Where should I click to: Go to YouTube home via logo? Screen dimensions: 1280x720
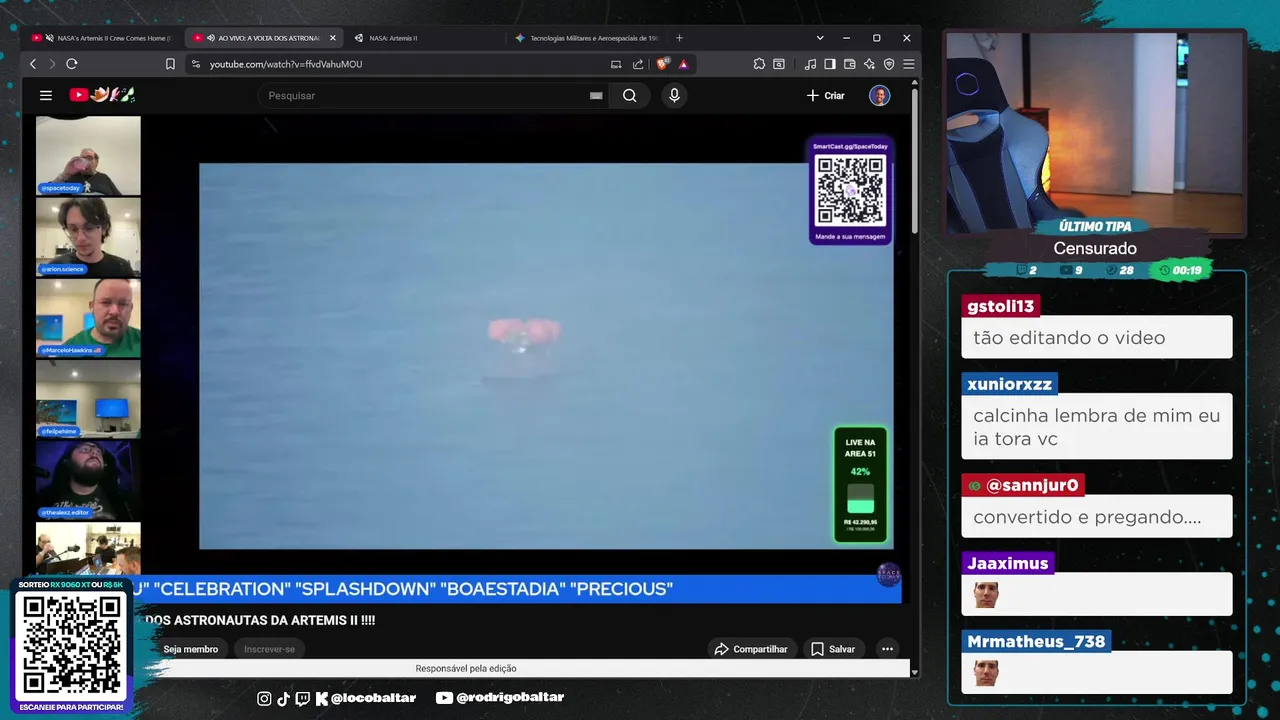coord(101,95)
